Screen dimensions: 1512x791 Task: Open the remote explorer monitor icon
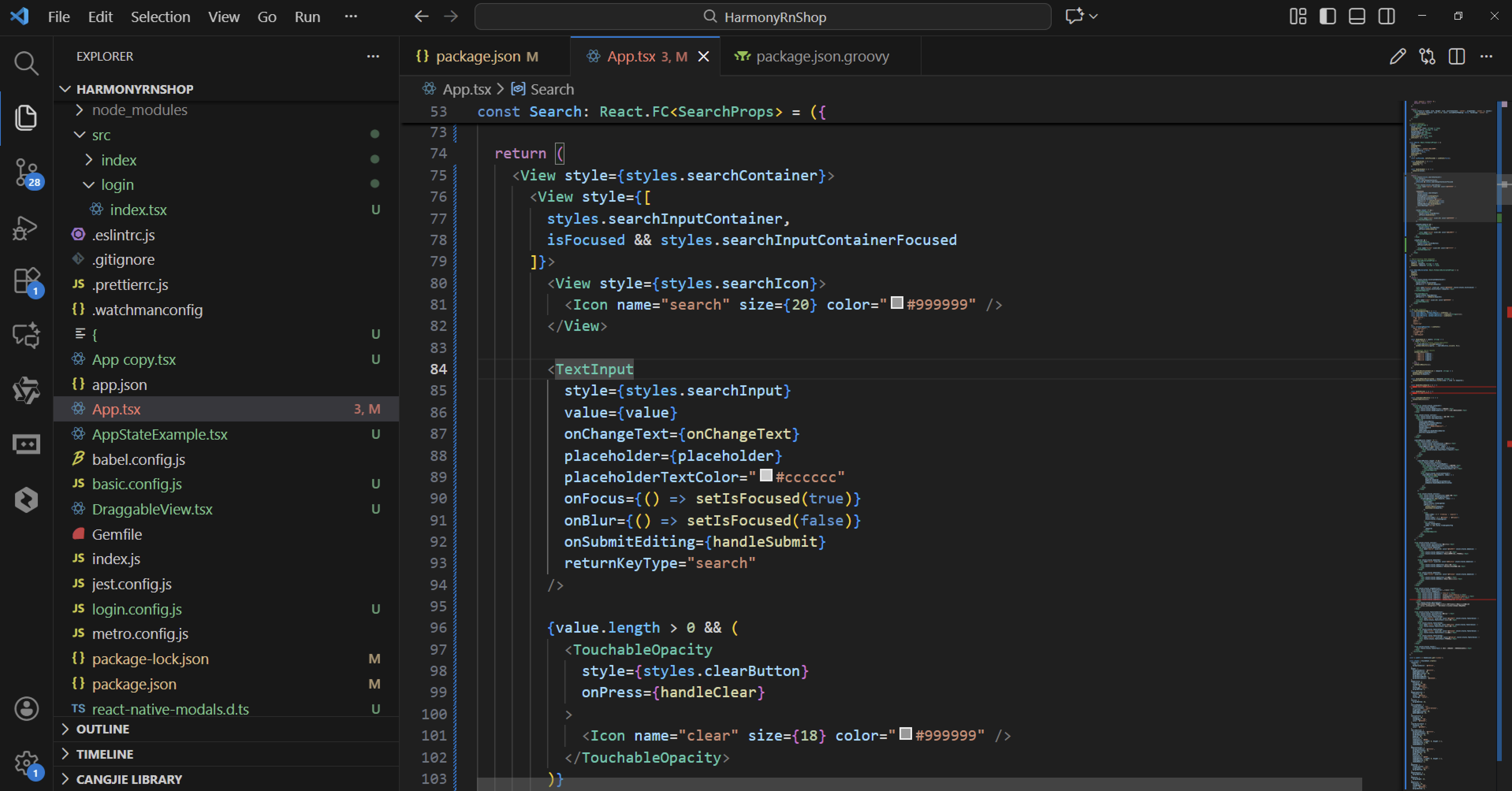tap(26, 444)
